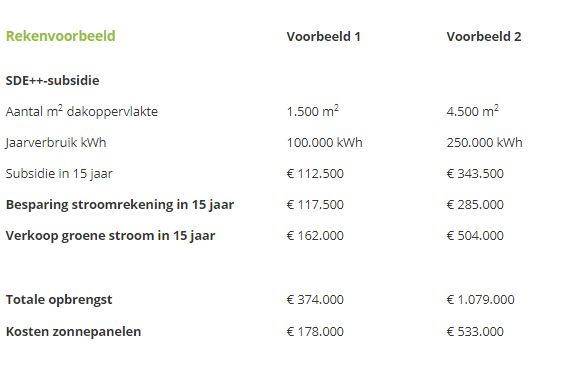Click the SDE++-subsidie label

point(53,80)
